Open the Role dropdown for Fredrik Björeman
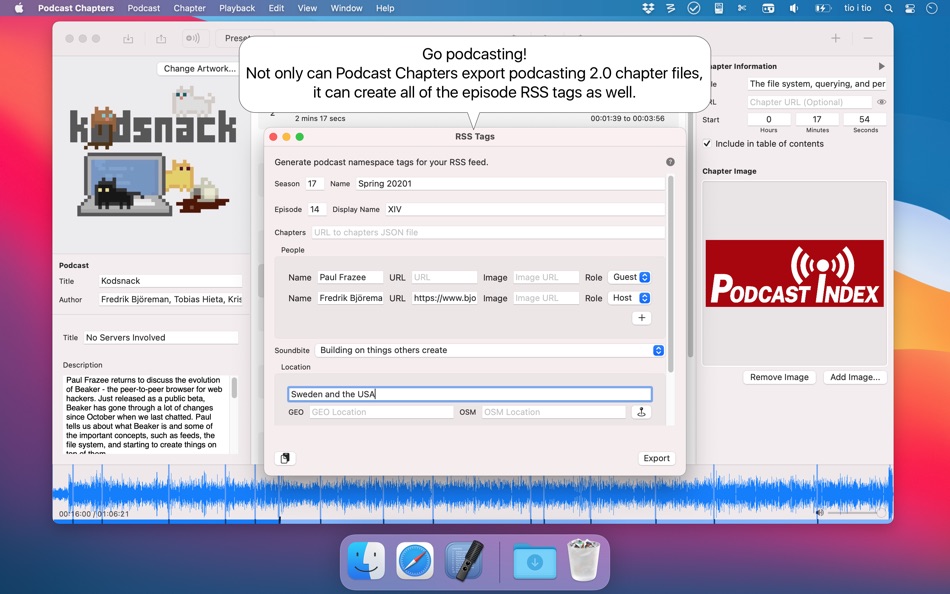 pyautogui.click(x=630, y=298)
